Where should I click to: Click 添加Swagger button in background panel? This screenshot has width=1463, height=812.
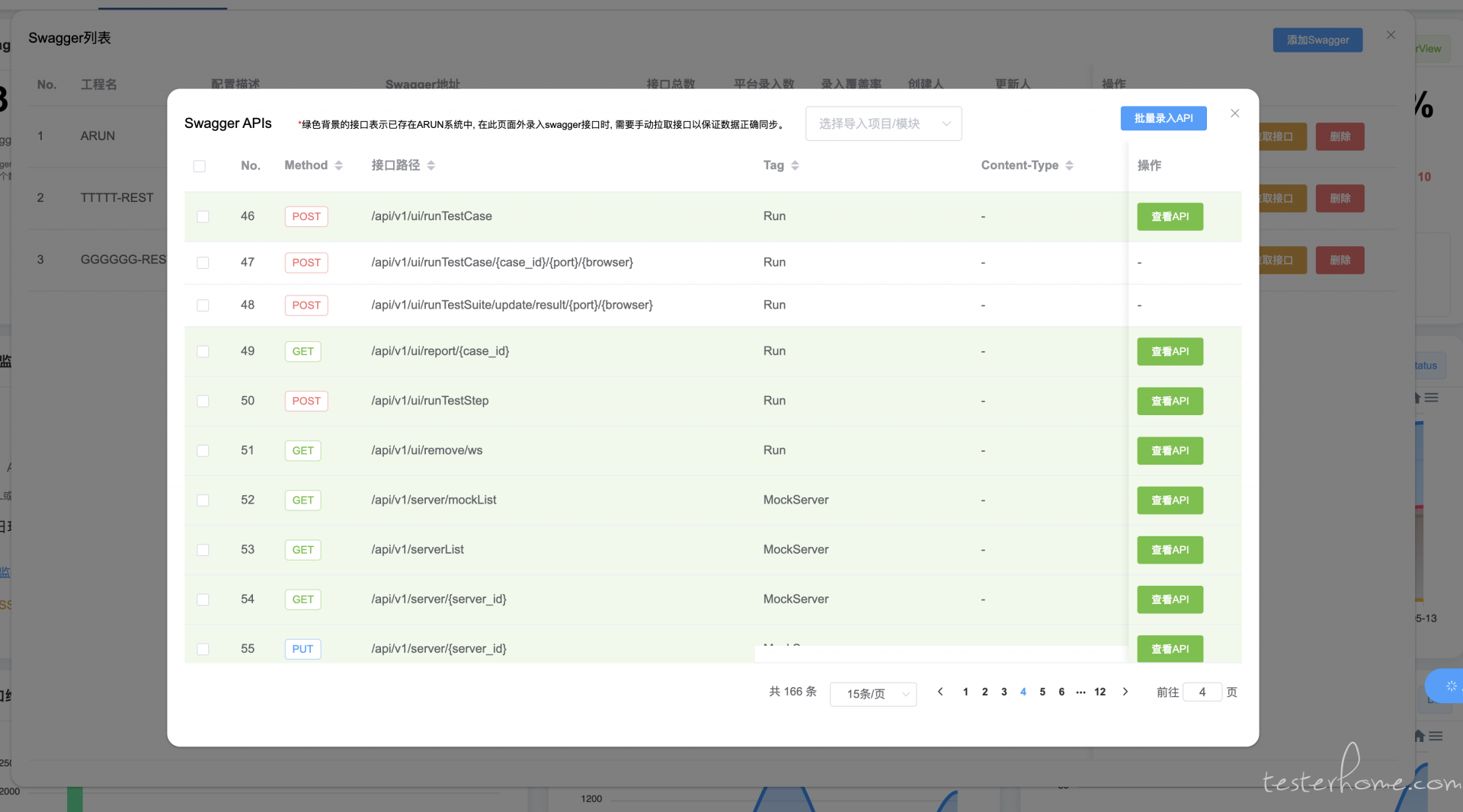coord(1317,40)
